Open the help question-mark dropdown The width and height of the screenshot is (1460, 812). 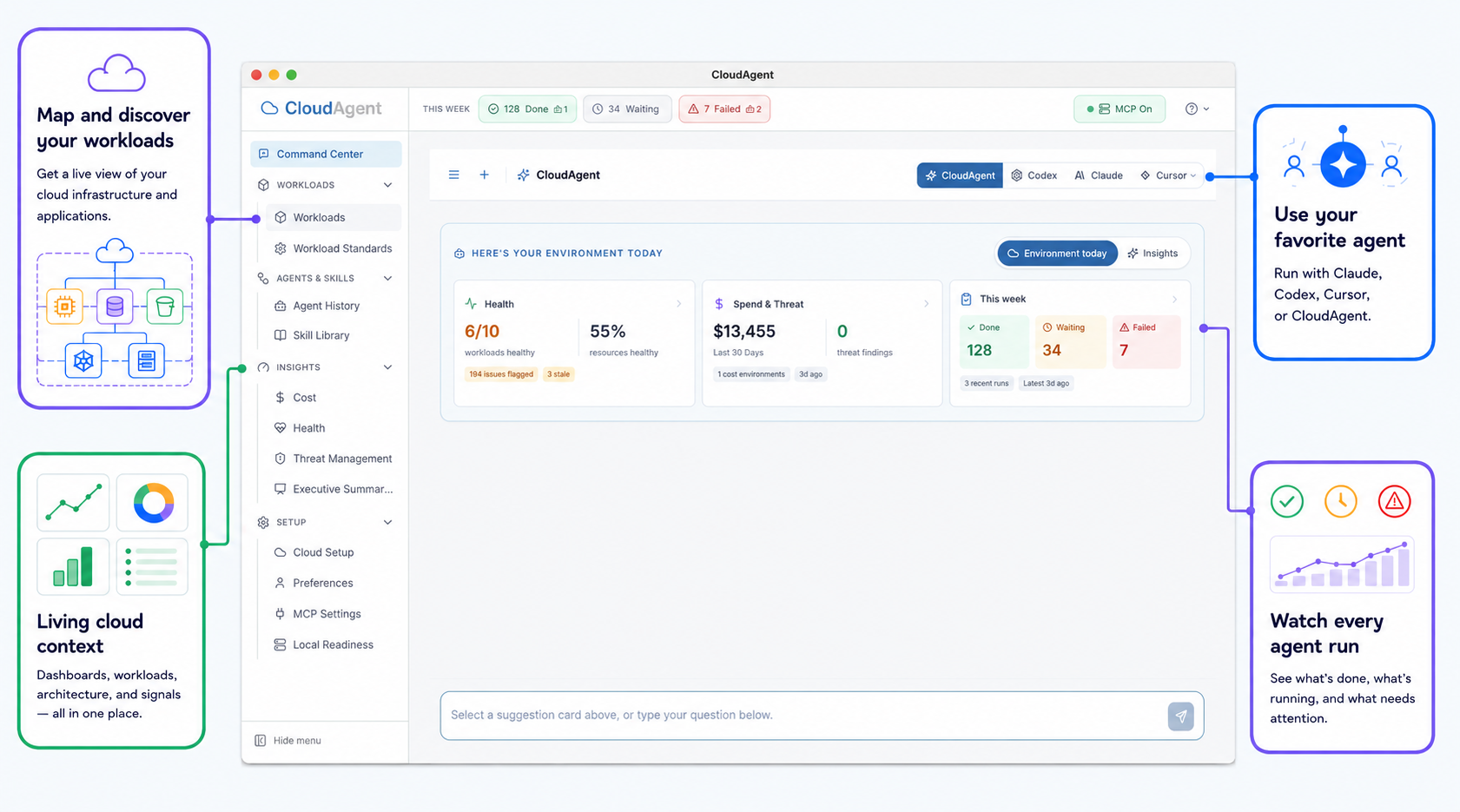(1197, 109)
